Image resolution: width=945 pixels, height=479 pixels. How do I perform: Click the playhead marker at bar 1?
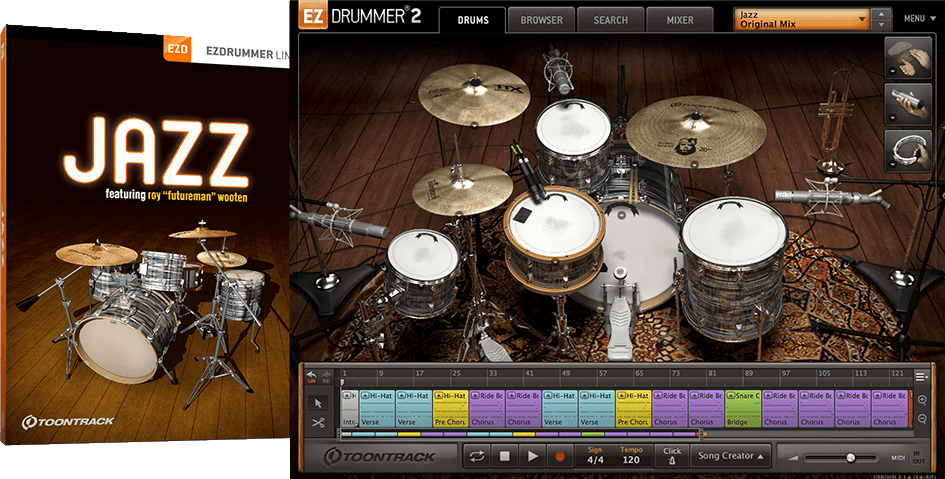coord(342,382)
